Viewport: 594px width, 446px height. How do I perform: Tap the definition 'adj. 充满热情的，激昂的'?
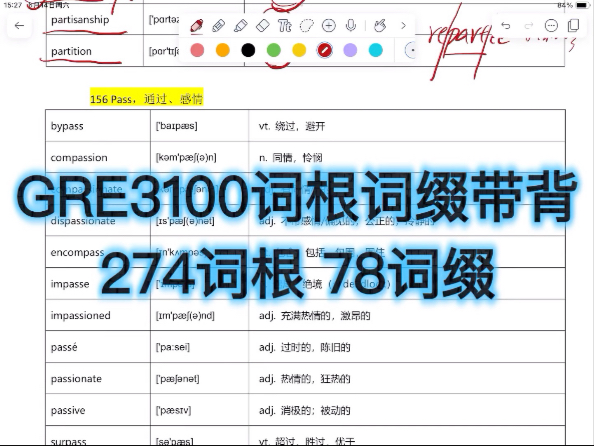coord(314,316)
